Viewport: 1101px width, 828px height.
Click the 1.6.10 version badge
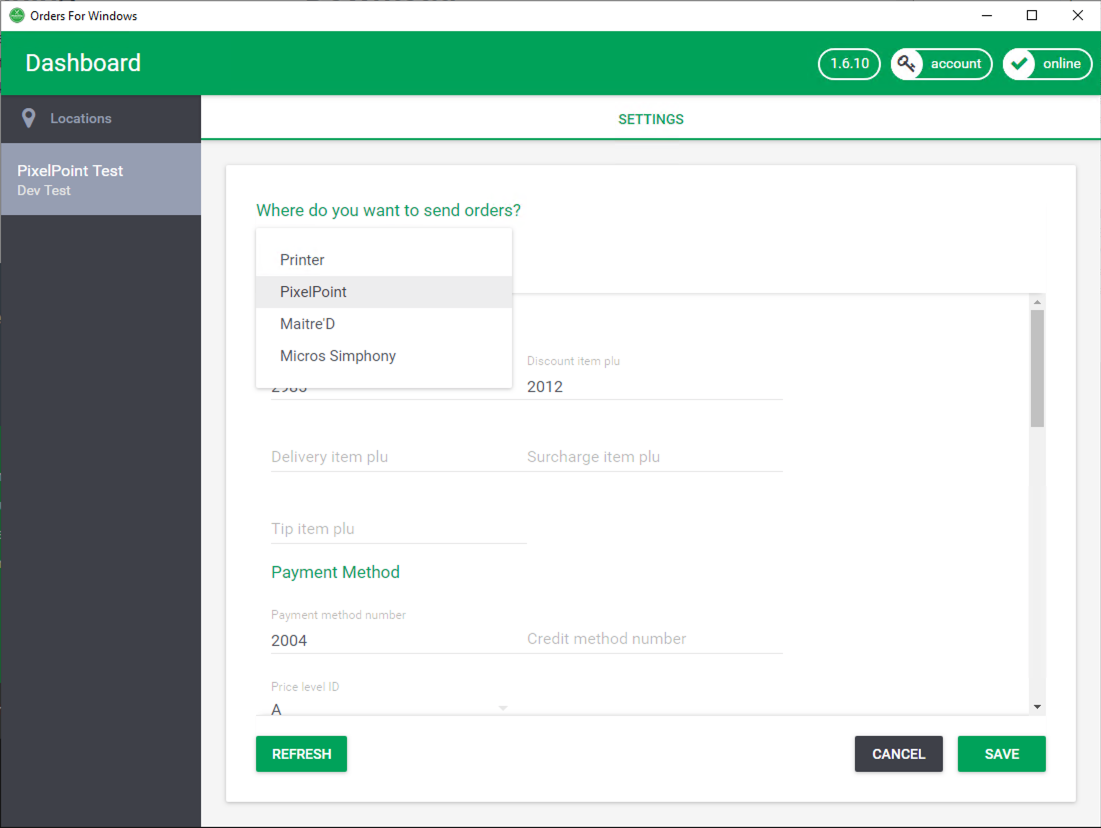[849, 64]
